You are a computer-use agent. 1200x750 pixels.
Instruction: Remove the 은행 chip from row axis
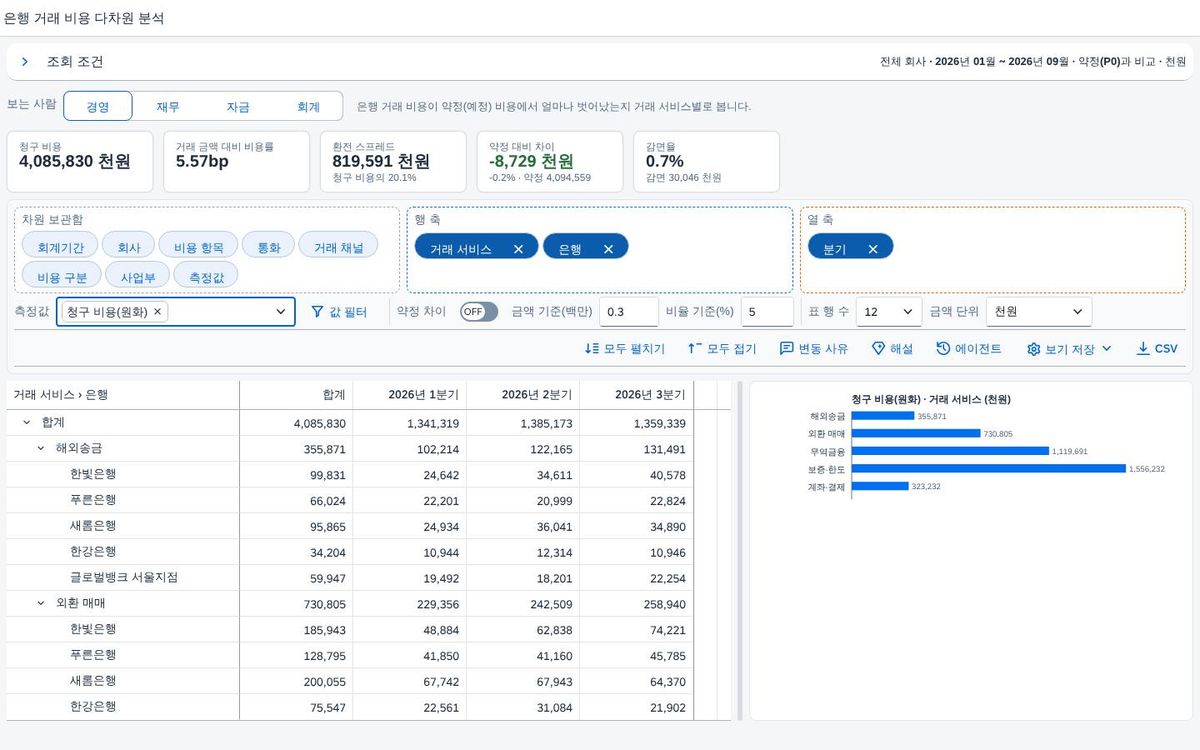[608, 250]
